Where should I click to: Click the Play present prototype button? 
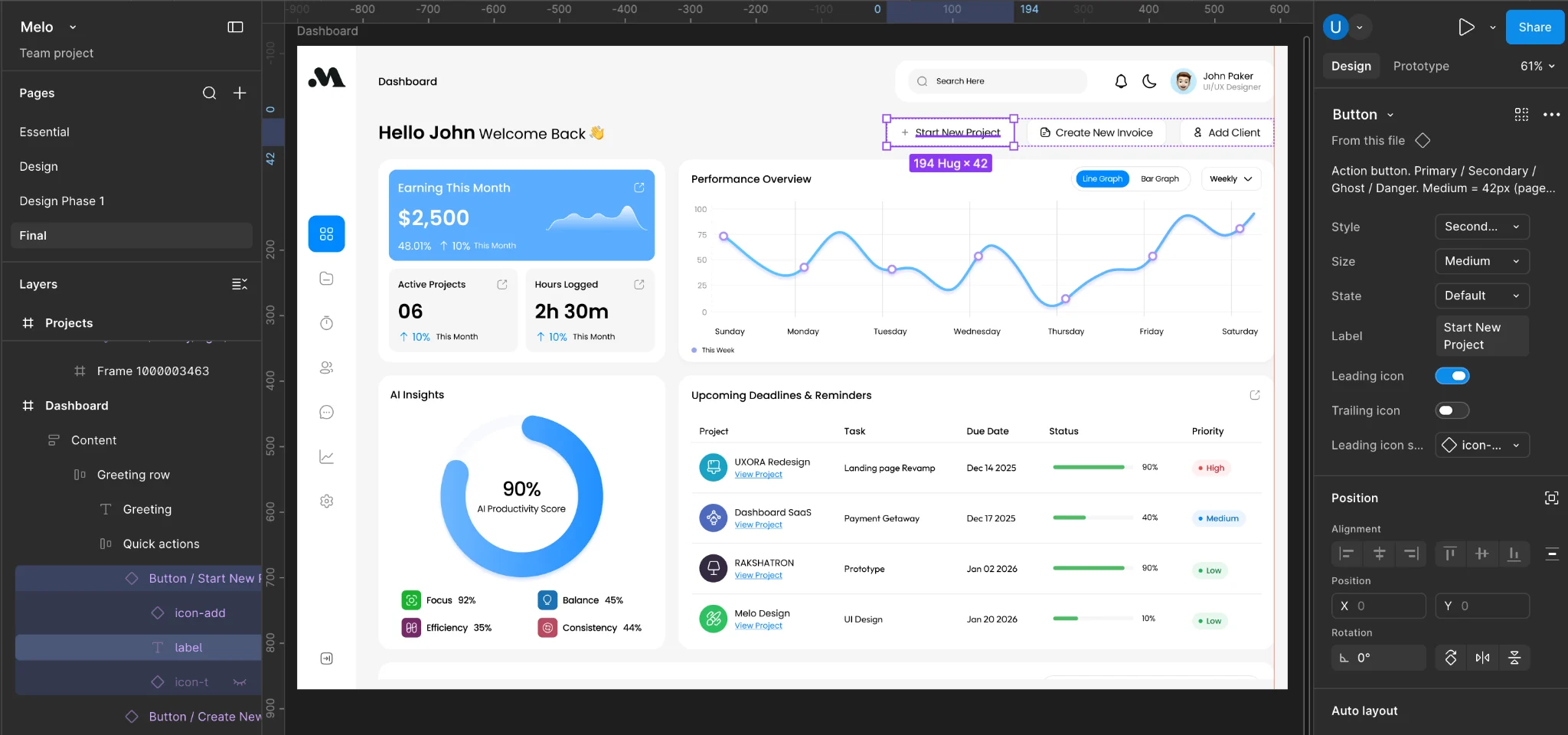click(x=1466, y=28)
